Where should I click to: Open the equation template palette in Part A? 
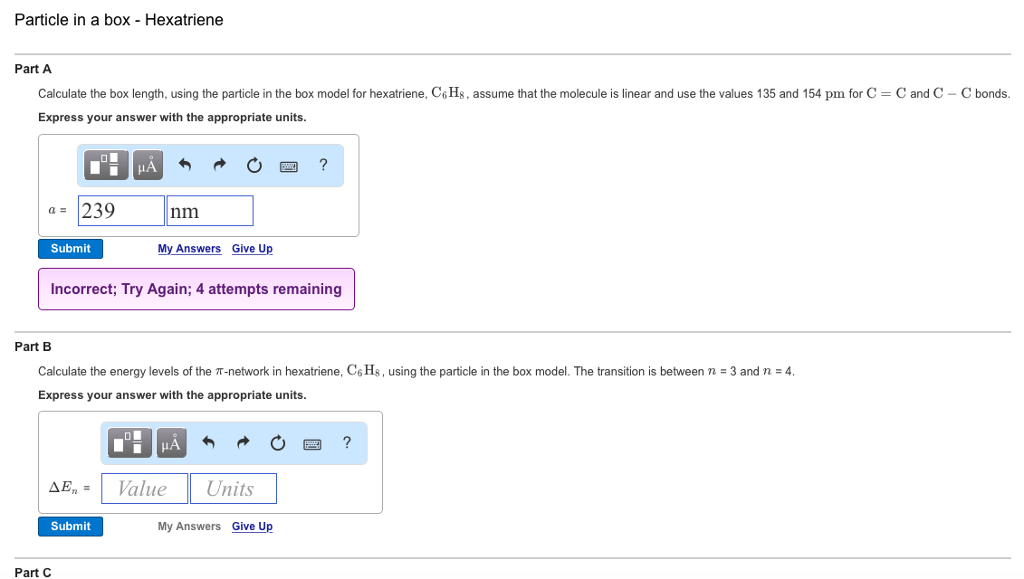click(x=104, y=165)
